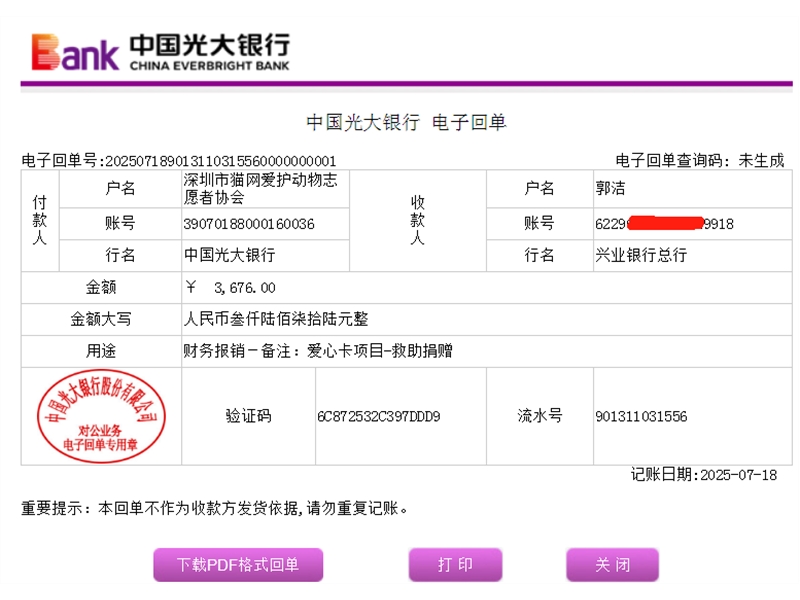The height and width of the screenshot is (600, 800).
Task: Click the 金额大写 label cell
Action: click(x=101, y=319)
